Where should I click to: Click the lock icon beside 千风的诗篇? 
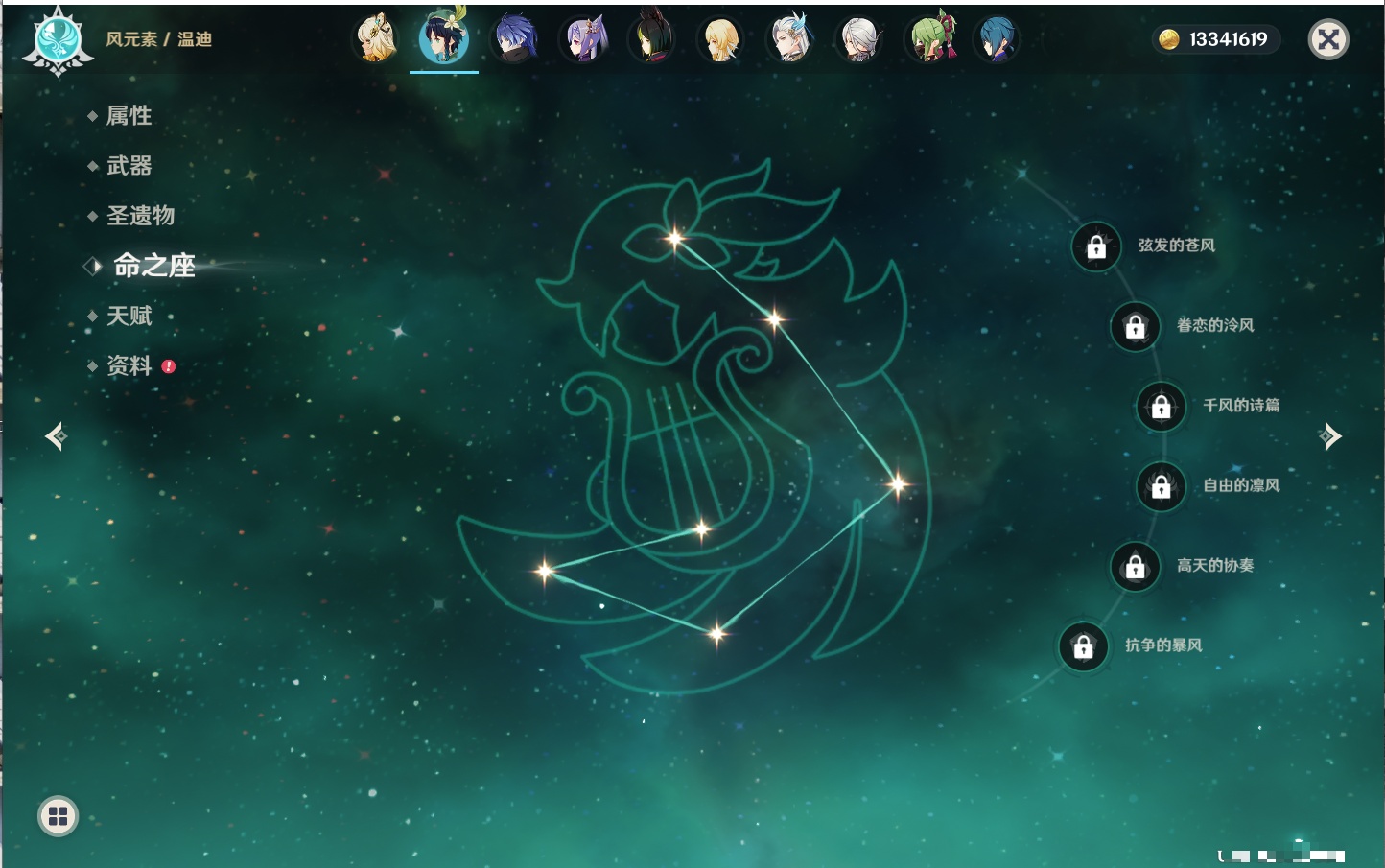click(1161, 407)
